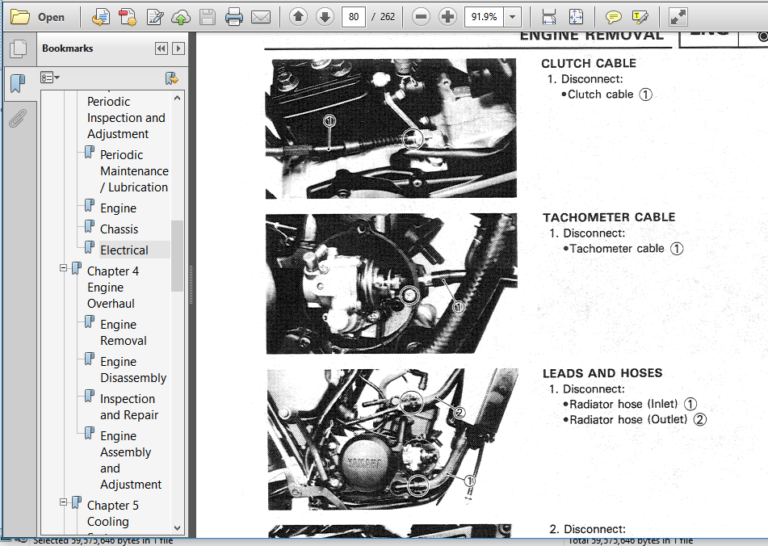768x546 pixels.
Task: Click the TACHOMETER CABLE heading
Action: (x=609, y=217)
